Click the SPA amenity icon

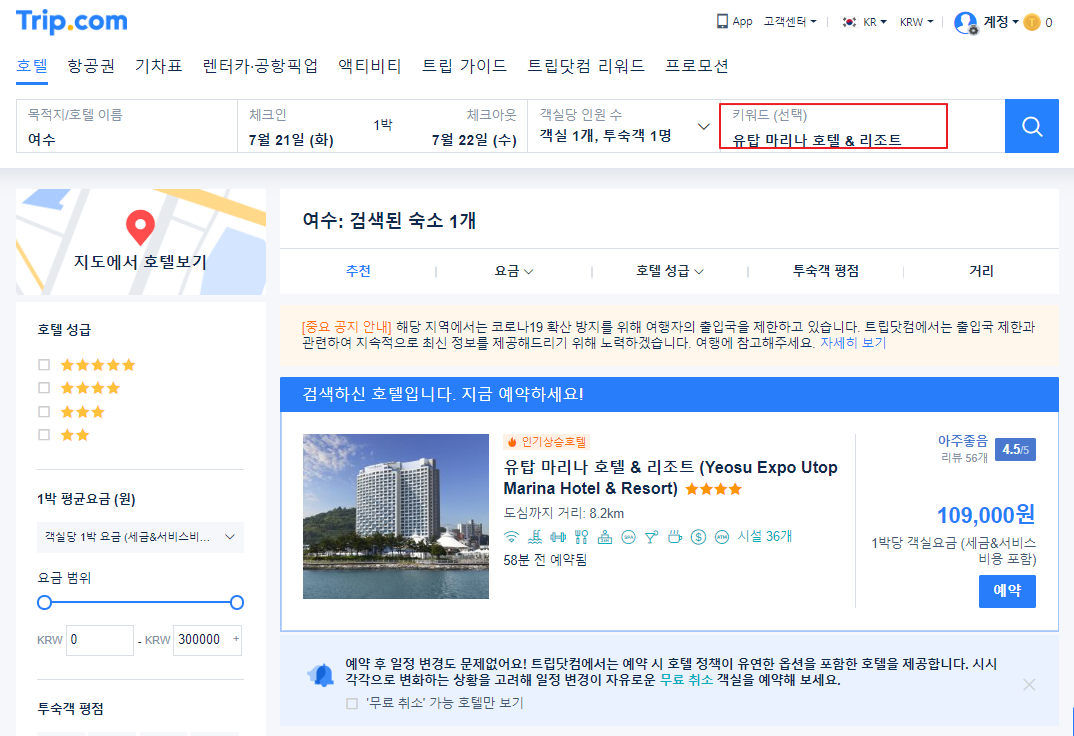628,537
